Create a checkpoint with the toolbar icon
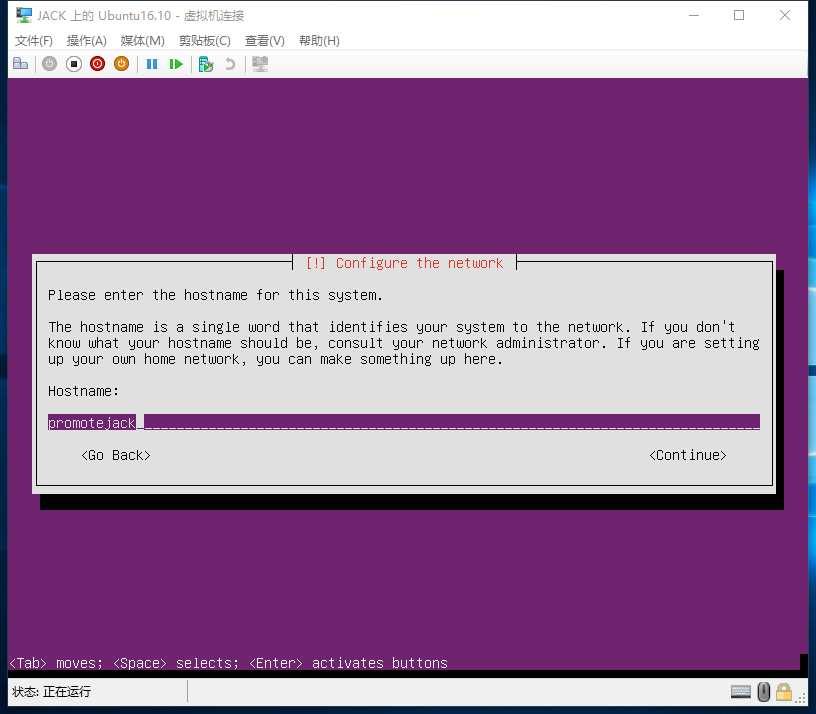This screenshot has width=816, height=714. (206, 64)
